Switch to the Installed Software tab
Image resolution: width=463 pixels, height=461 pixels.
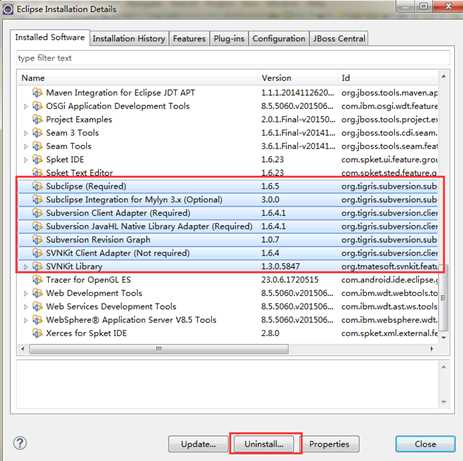50,37
